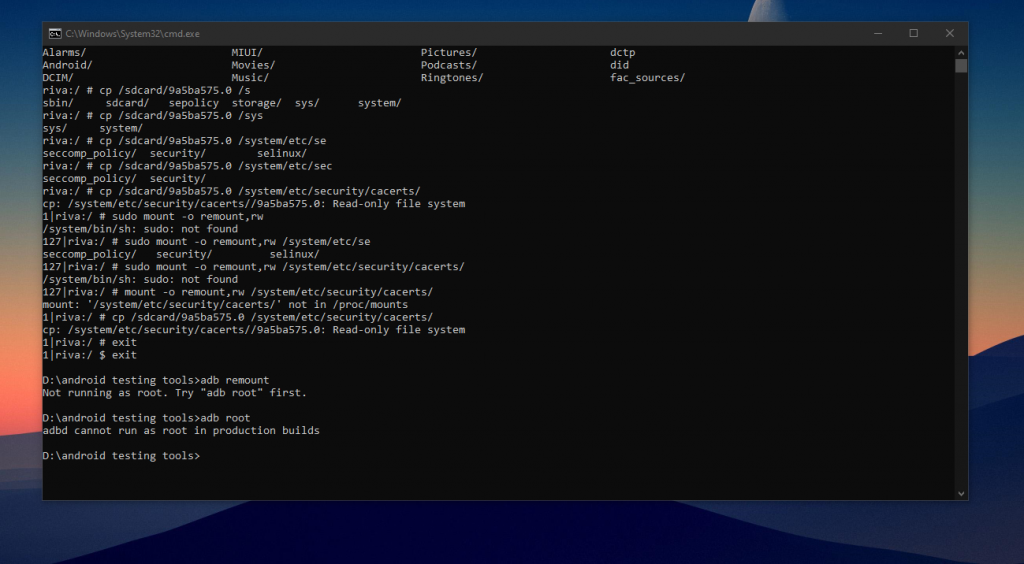Click the 'adb remount' command line
Image resolution: width=1024 pixels, height=564 pixels.
(x=156, y=381)
